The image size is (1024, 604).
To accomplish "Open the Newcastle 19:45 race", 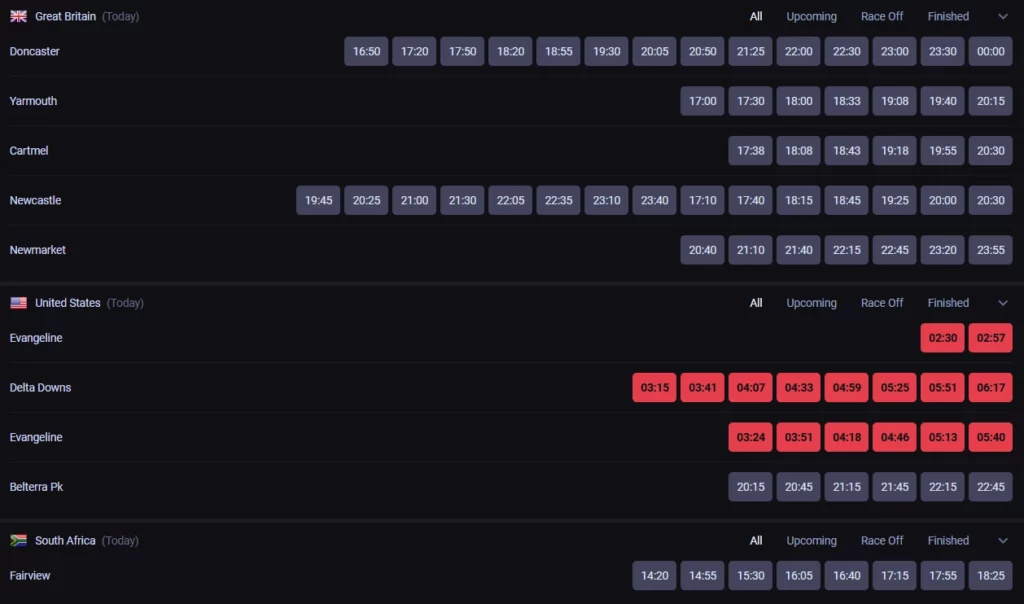I will point(318,200).
